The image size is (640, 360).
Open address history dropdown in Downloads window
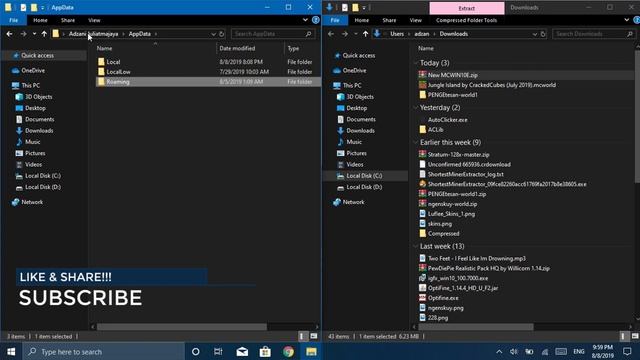[535, 34]
